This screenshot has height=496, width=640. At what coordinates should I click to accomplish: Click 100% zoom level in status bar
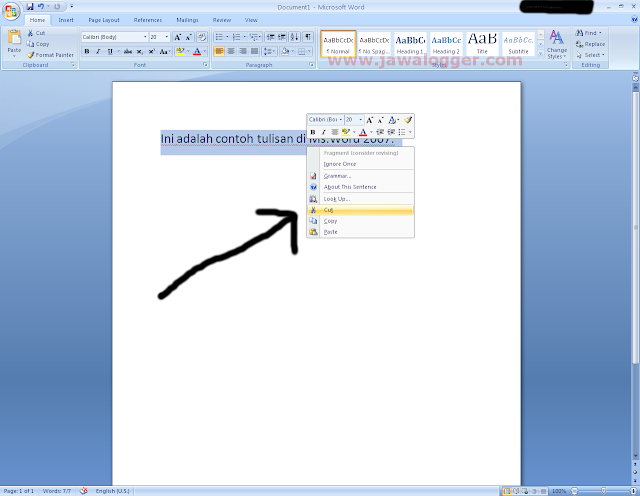[x=559, y=491]
